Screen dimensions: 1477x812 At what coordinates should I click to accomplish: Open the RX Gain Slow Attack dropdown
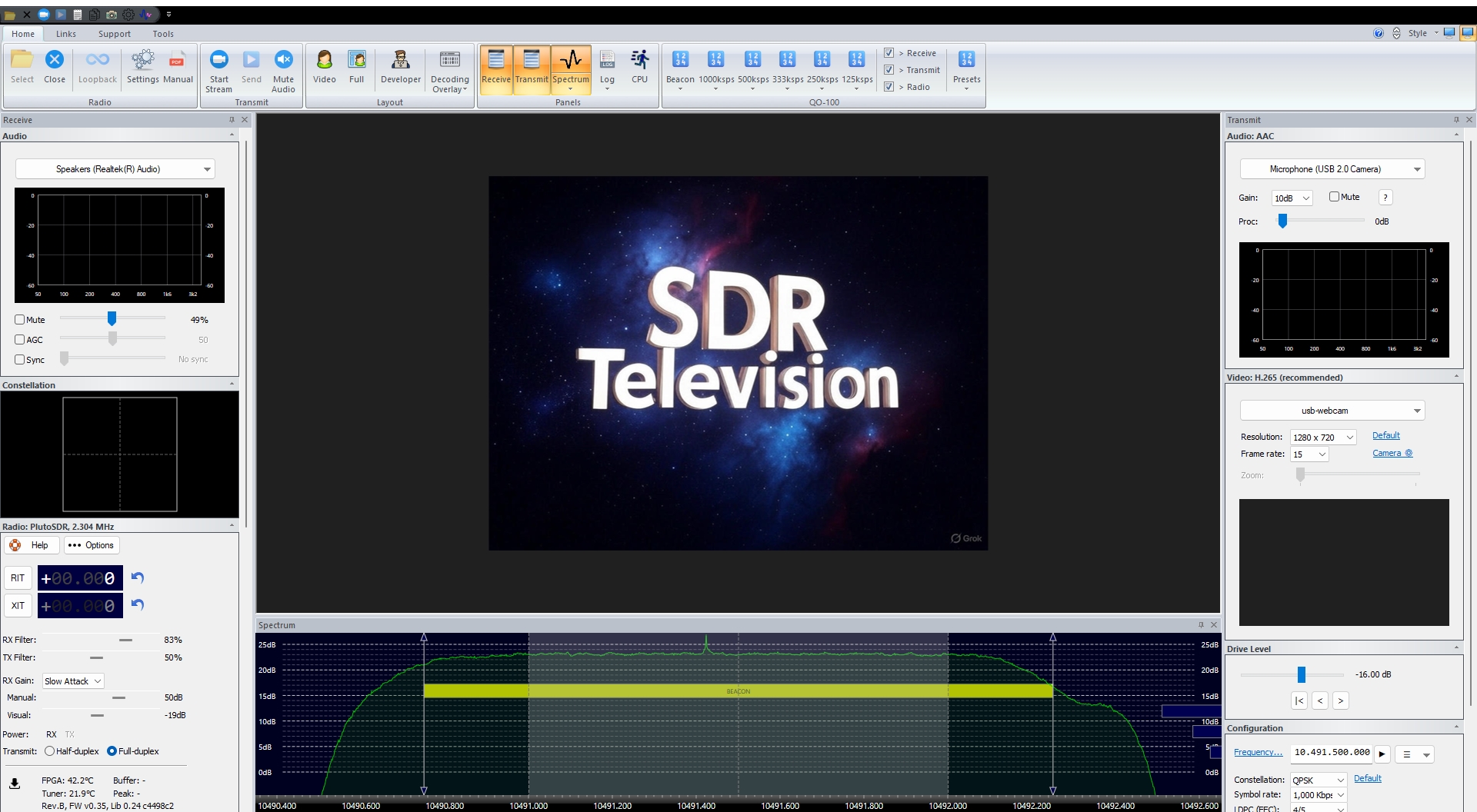(73, 681)
